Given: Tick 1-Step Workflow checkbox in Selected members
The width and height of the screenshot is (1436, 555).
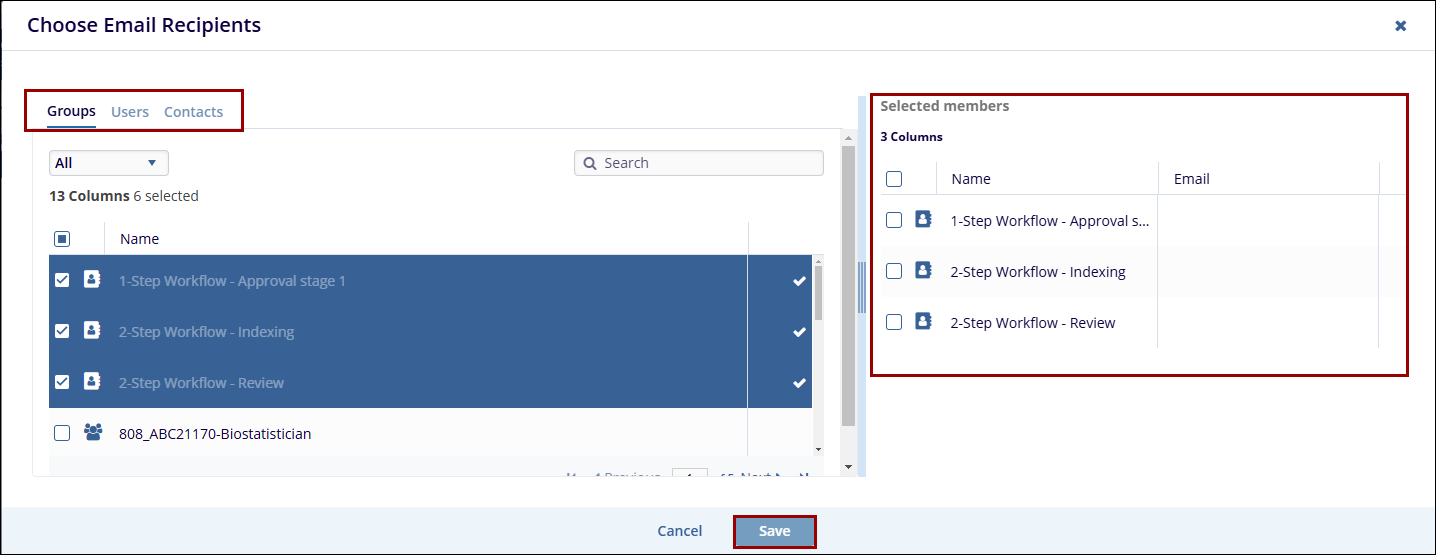Looking at the screenshot, I should pos(894,221).
